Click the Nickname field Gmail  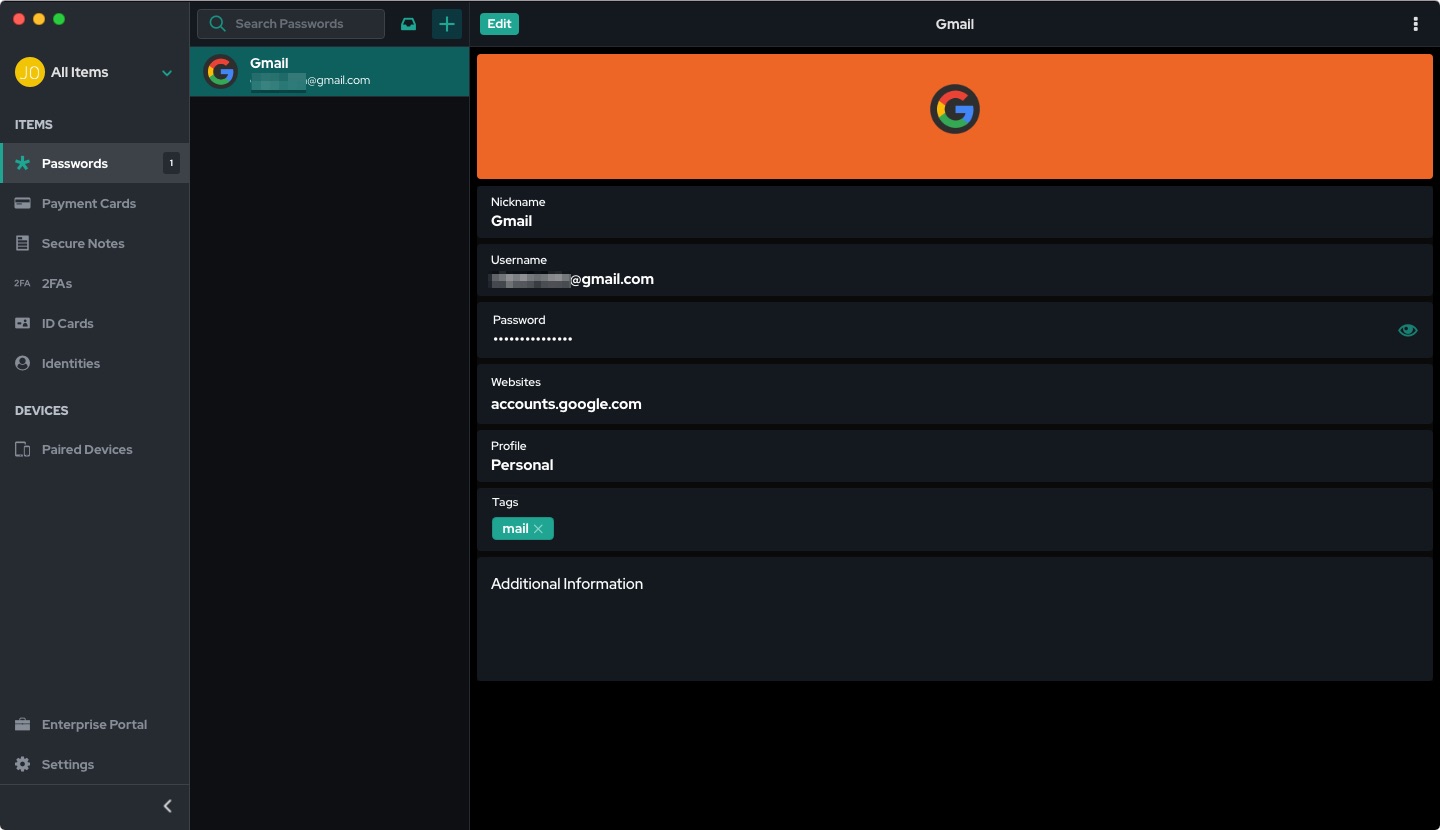[955, 211]
